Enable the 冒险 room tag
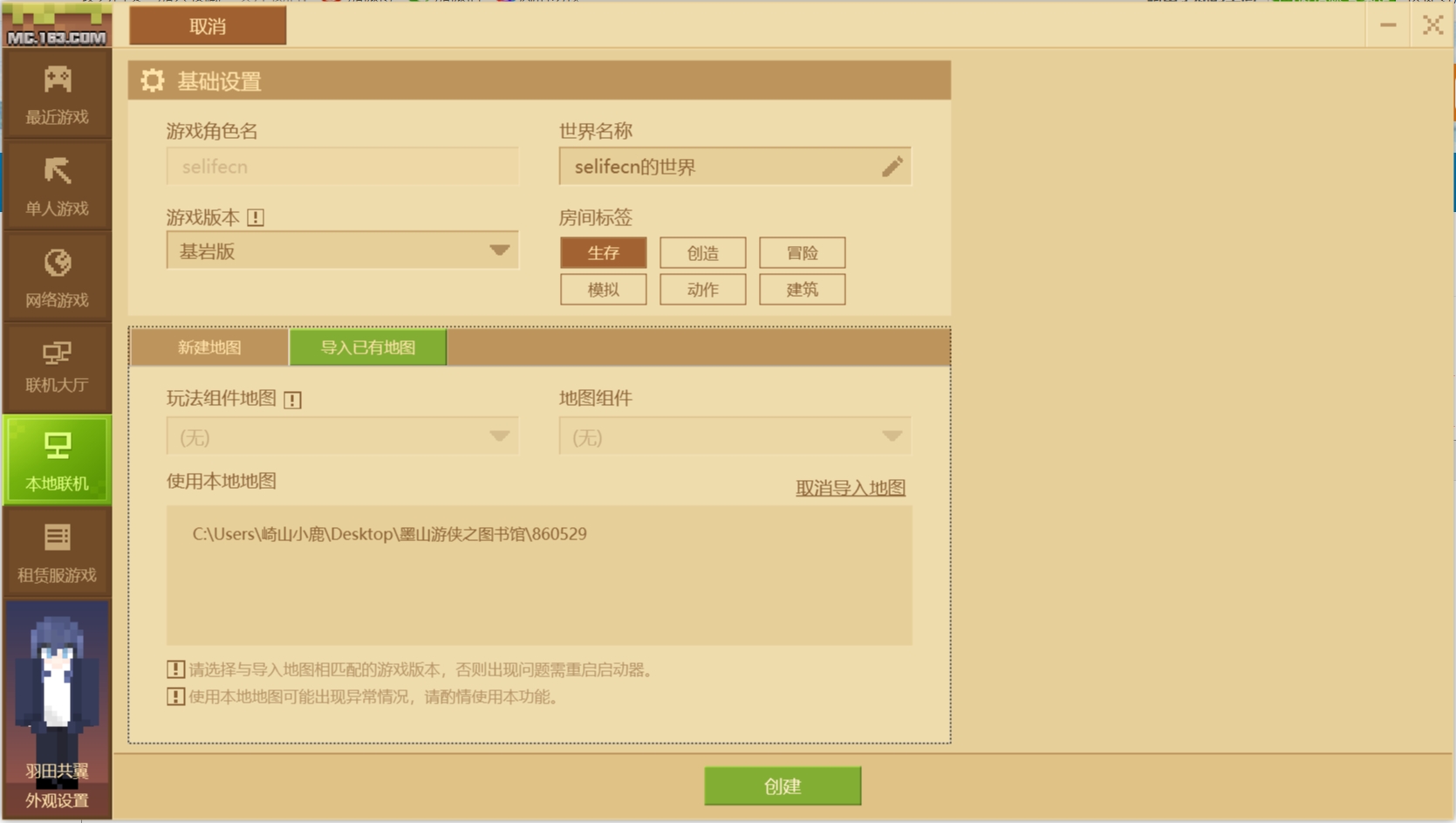The height and width of the screenshot is (823, 1456). click(x=802, y=253)
